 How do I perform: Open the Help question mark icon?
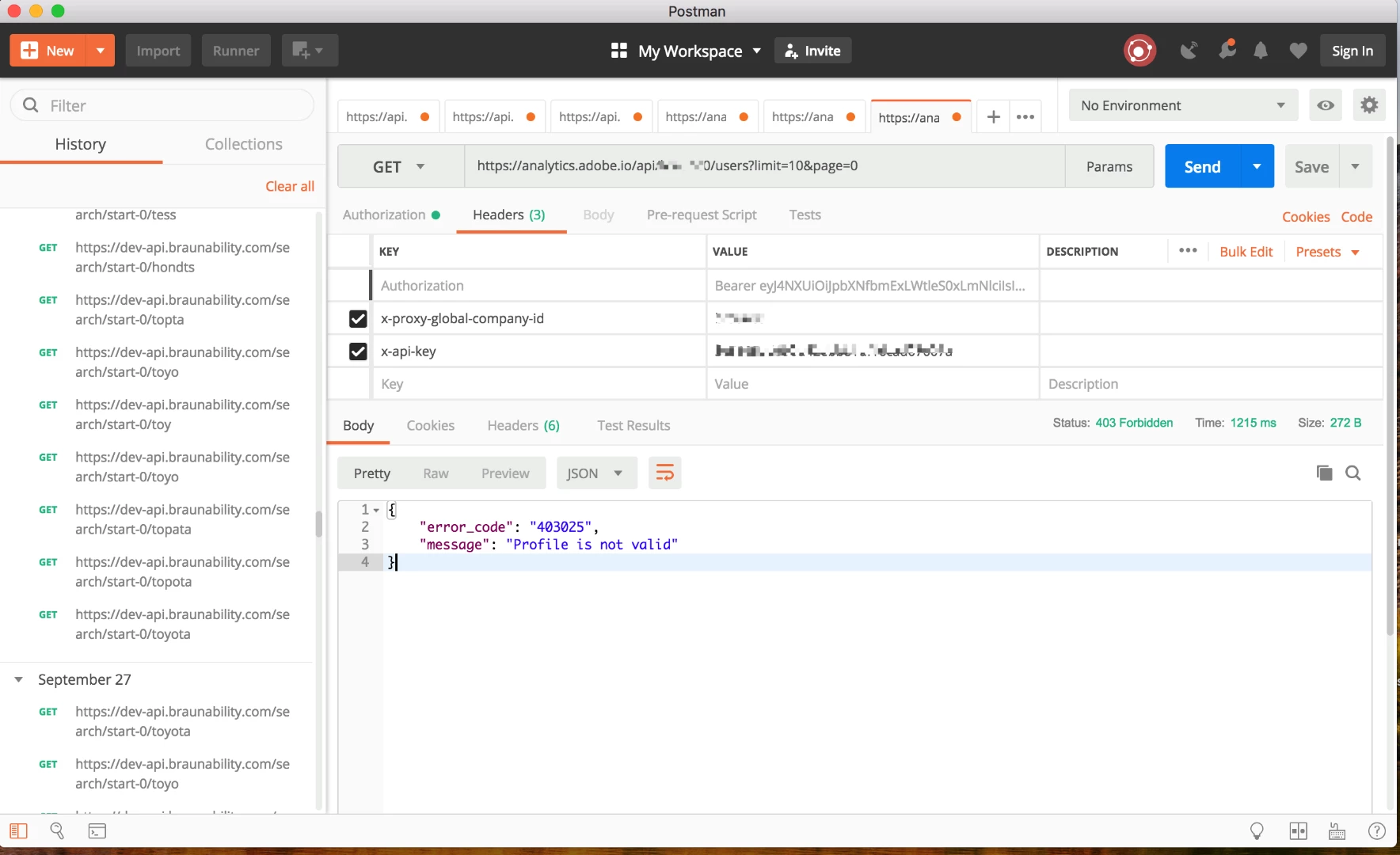coord(1377,830)
